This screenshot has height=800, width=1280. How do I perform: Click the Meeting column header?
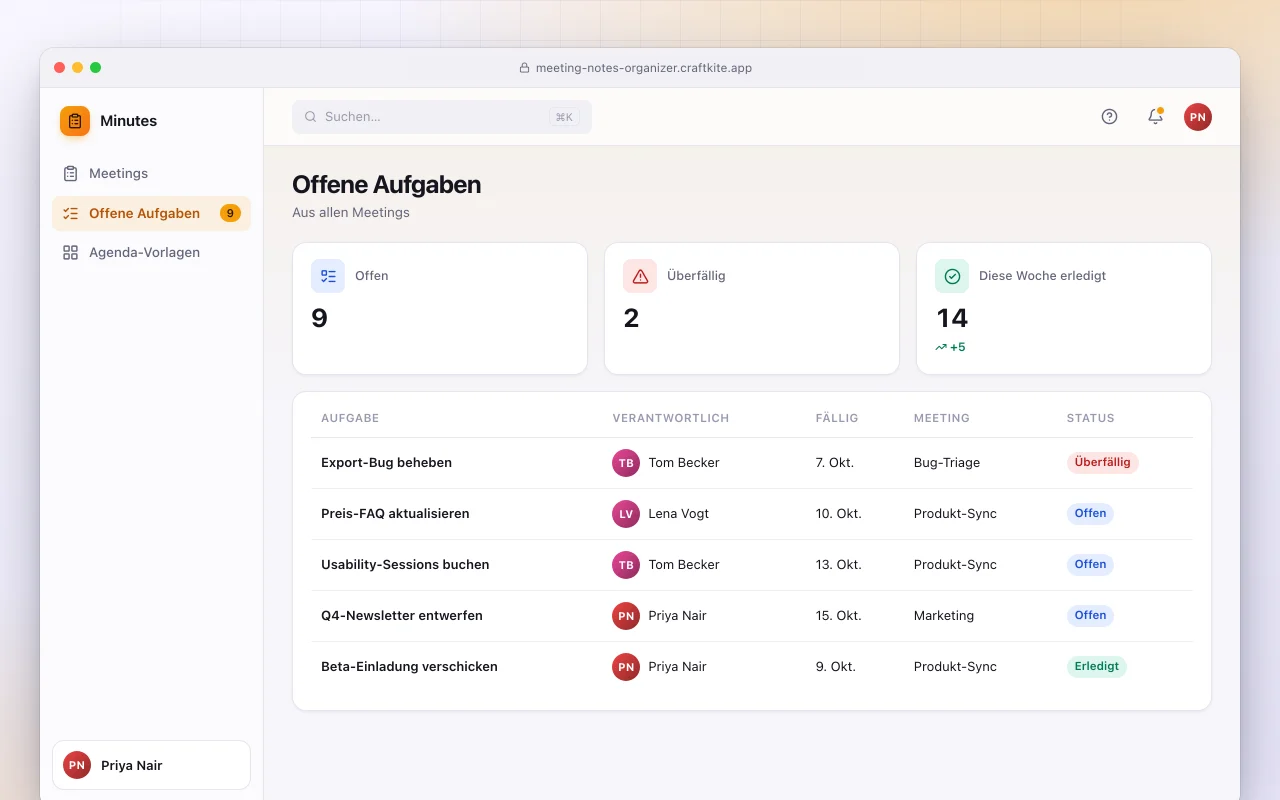pos(942,418)
